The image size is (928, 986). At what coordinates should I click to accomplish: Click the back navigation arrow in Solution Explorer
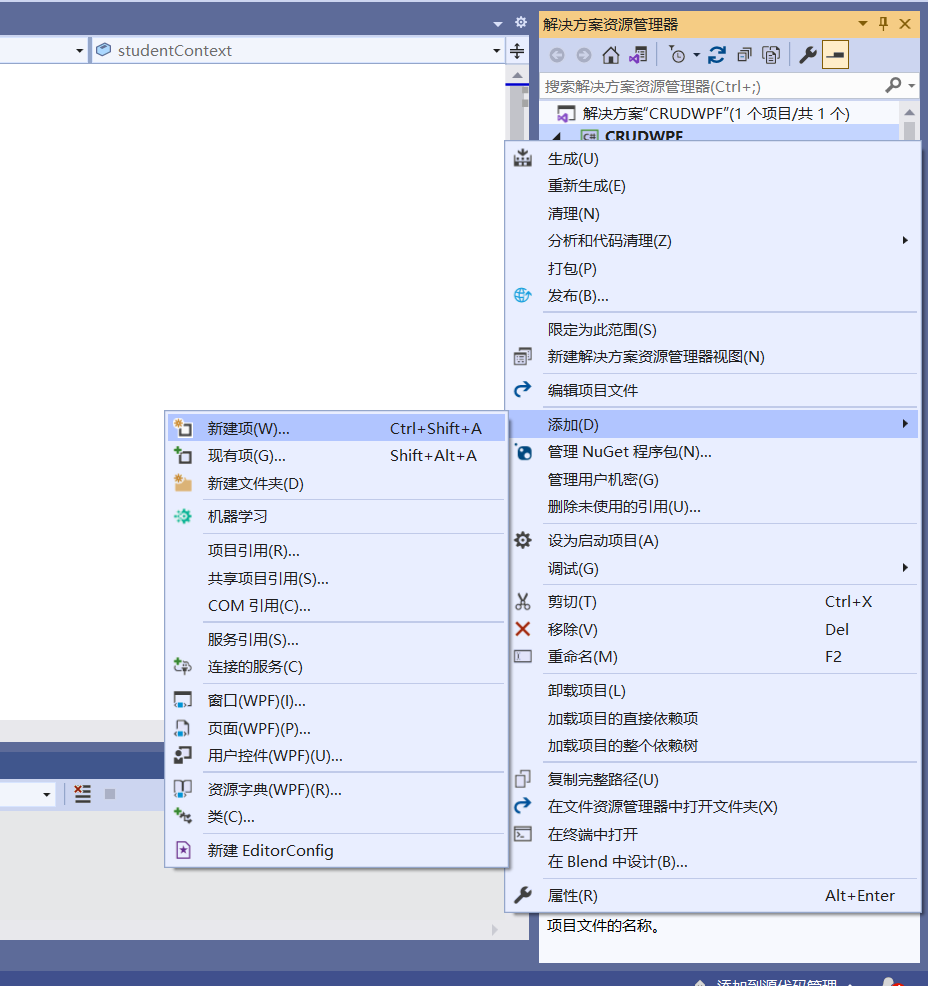(557, 54)
